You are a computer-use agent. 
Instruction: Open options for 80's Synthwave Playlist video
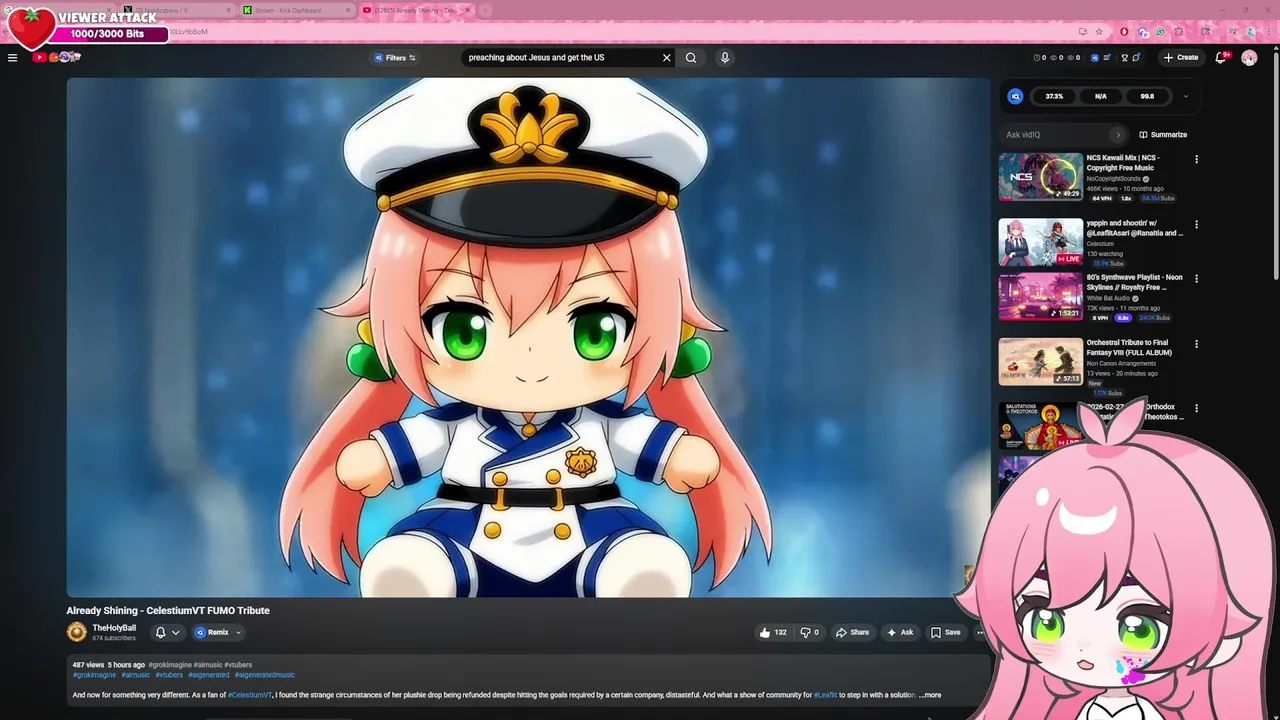click(x=1196, y=278)
